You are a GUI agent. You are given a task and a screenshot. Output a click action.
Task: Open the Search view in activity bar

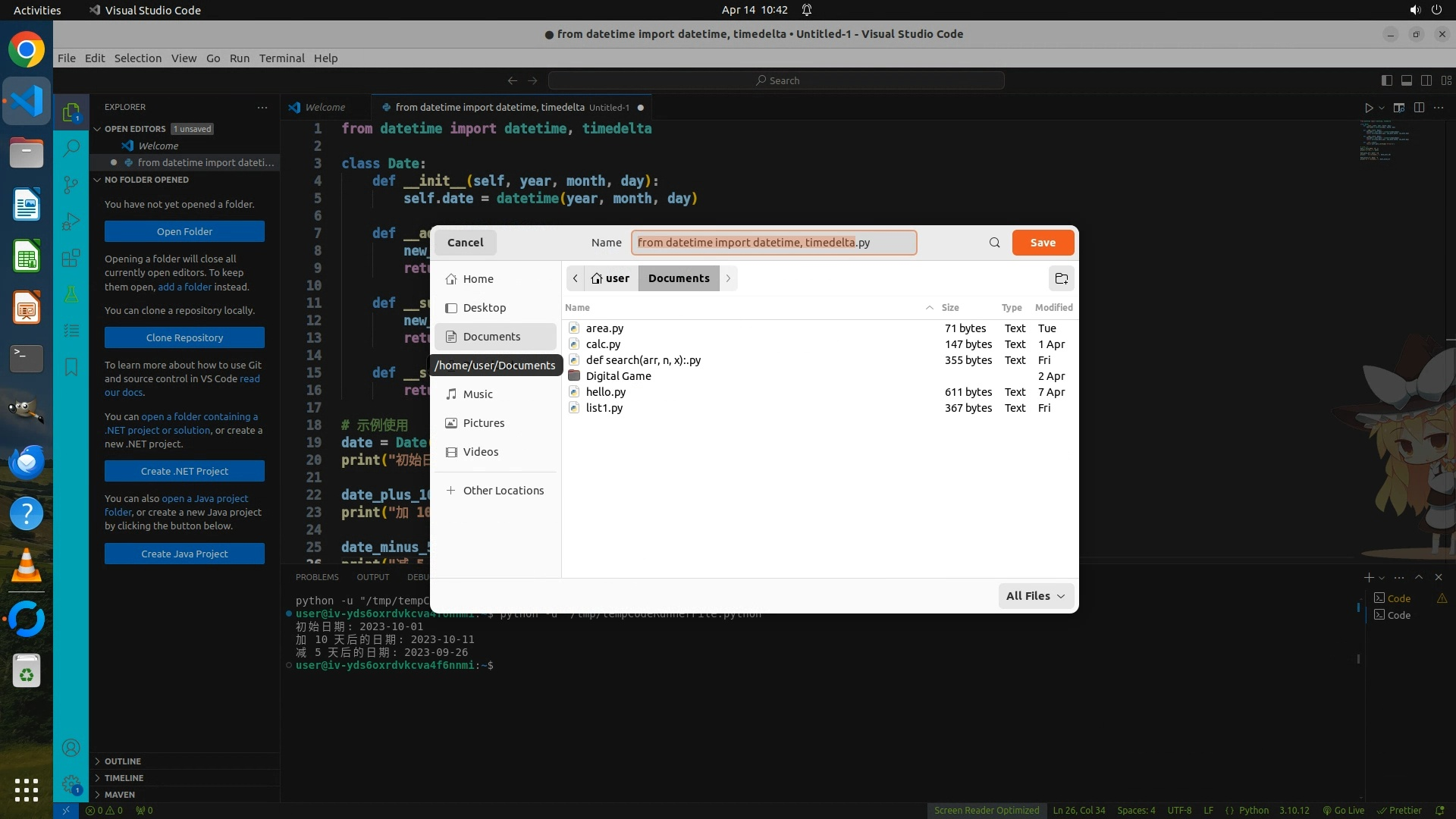[71, 148]
